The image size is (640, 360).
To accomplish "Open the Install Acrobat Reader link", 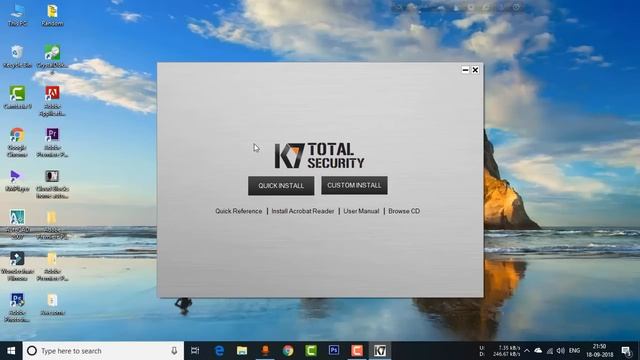I will click(302, 211).
